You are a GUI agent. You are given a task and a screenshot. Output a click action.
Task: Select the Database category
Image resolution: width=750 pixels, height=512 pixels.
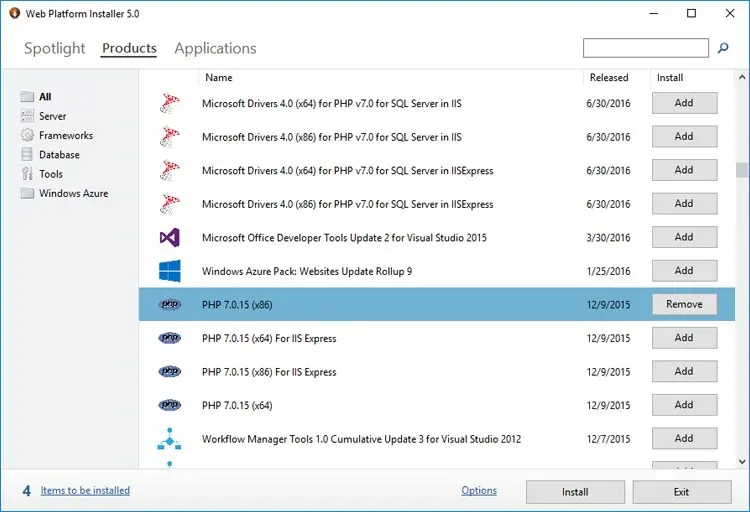coord(59,155)
